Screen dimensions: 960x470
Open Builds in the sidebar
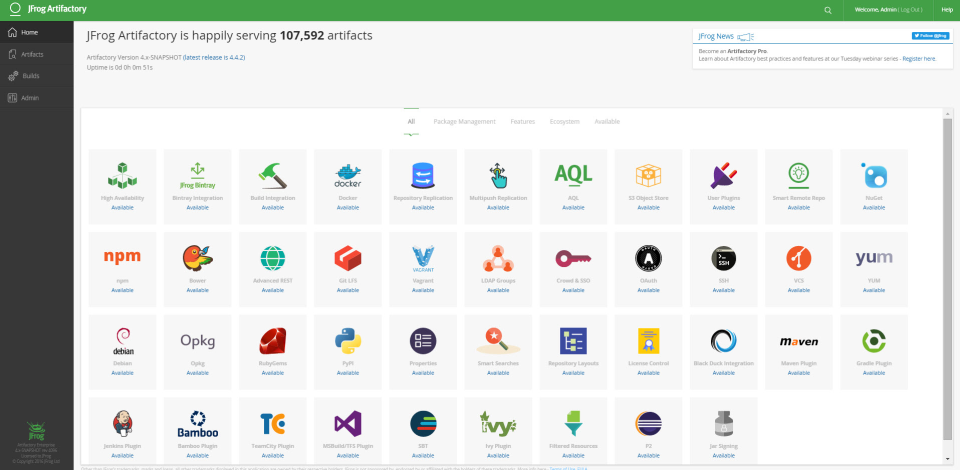pos(37,76)
